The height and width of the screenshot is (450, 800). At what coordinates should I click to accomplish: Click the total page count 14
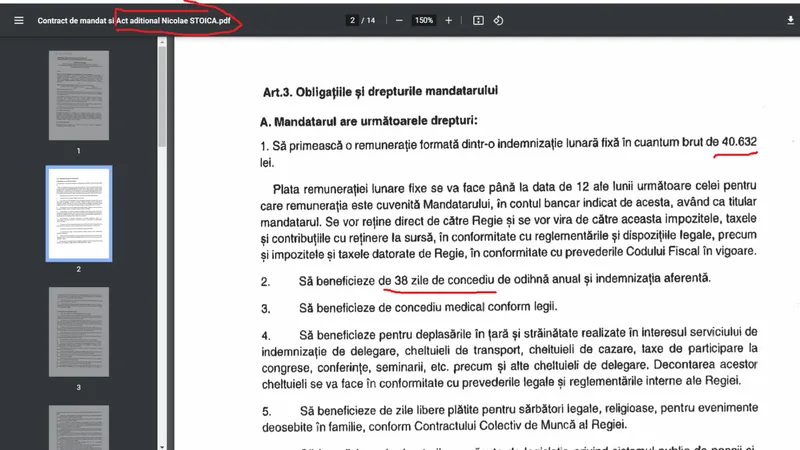(372, 20)
